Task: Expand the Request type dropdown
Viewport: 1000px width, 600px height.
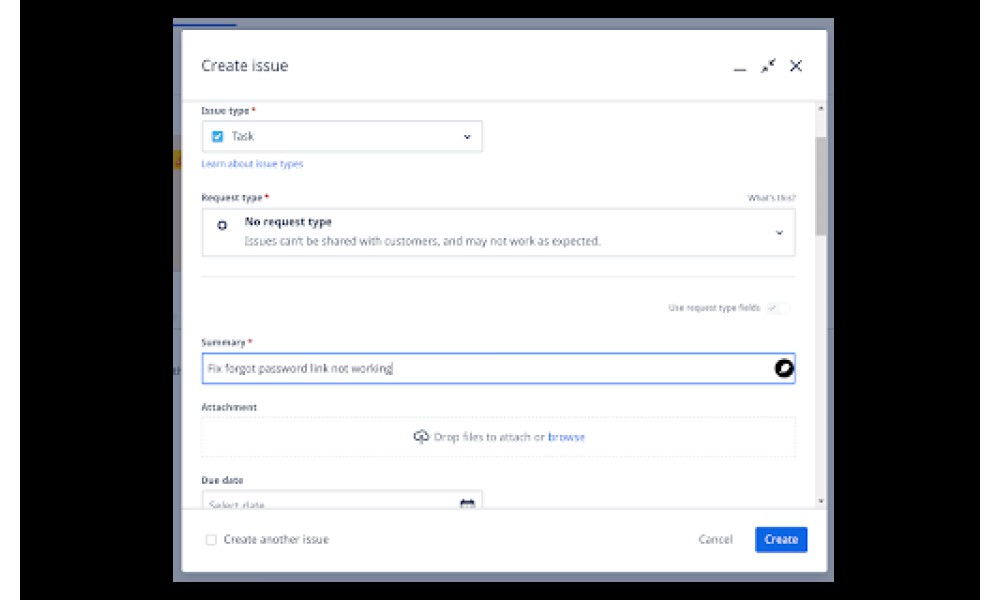Action: click(x=498, y=232)
